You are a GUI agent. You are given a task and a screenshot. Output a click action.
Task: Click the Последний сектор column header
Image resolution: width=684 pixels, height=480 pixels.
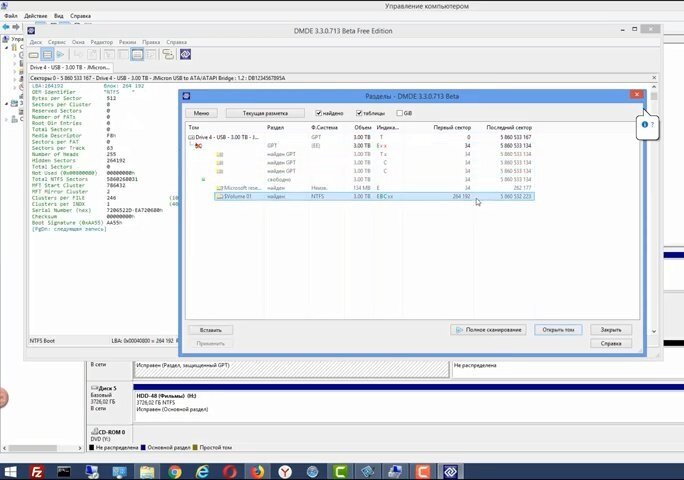509,127
